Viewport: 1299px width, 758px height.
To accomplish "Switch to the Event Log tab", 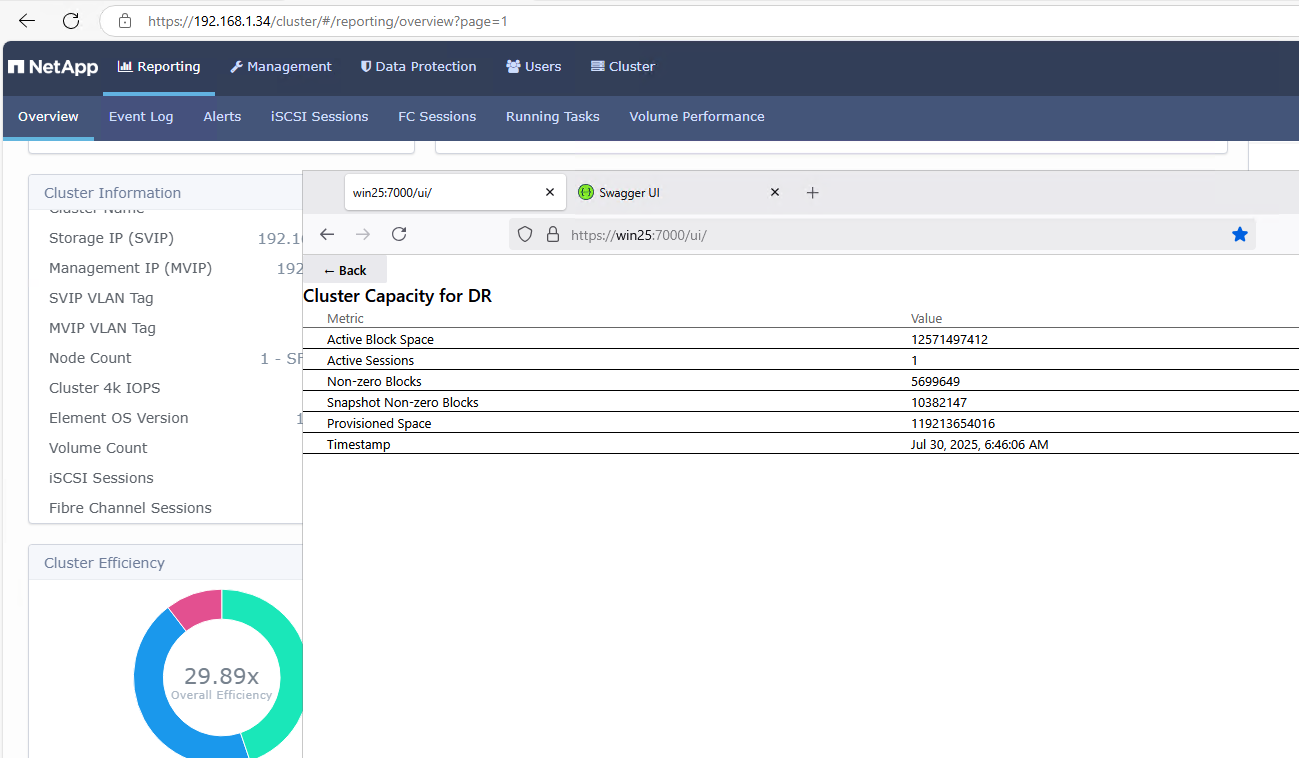I will [x=141, y=117].
